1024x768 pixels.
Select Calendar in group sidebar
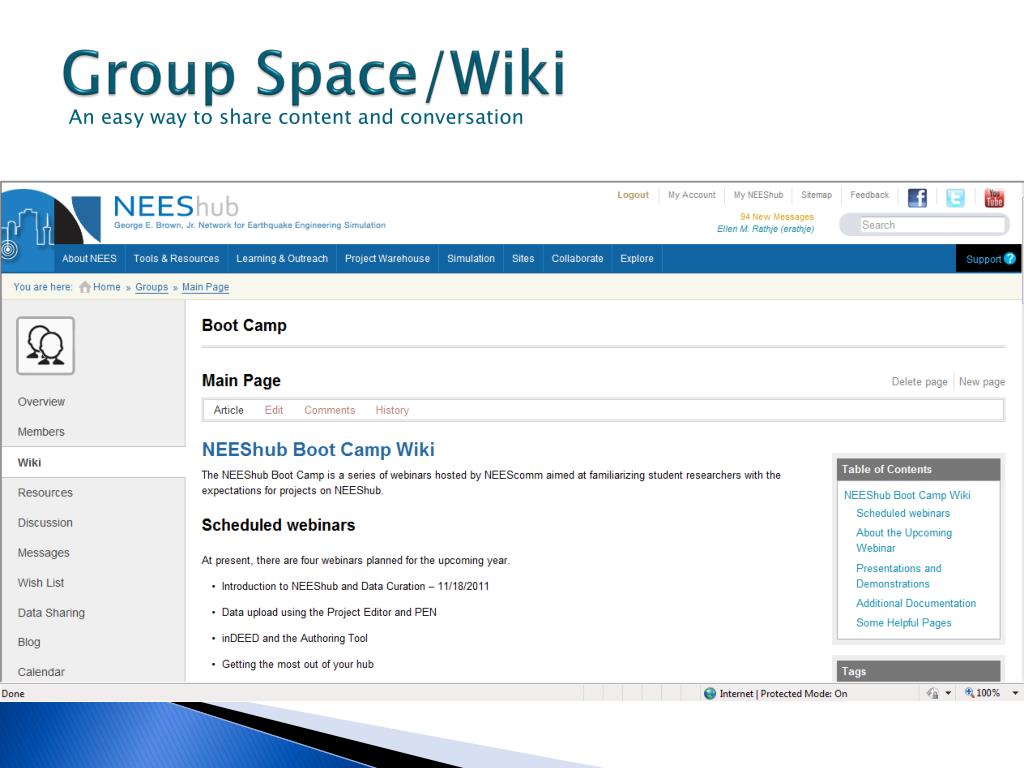tap(41, 672)
